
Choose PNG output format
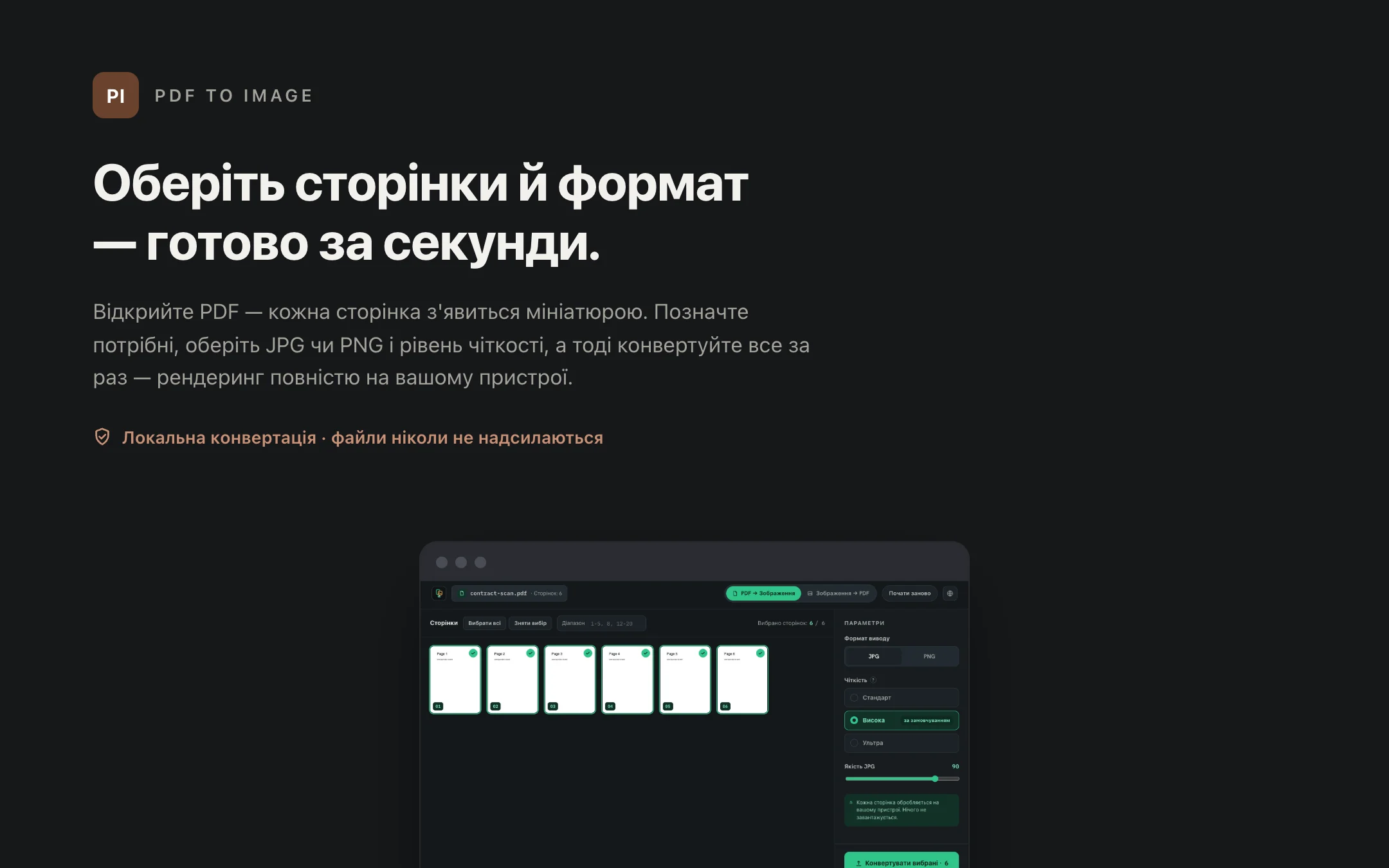(929, 656)
